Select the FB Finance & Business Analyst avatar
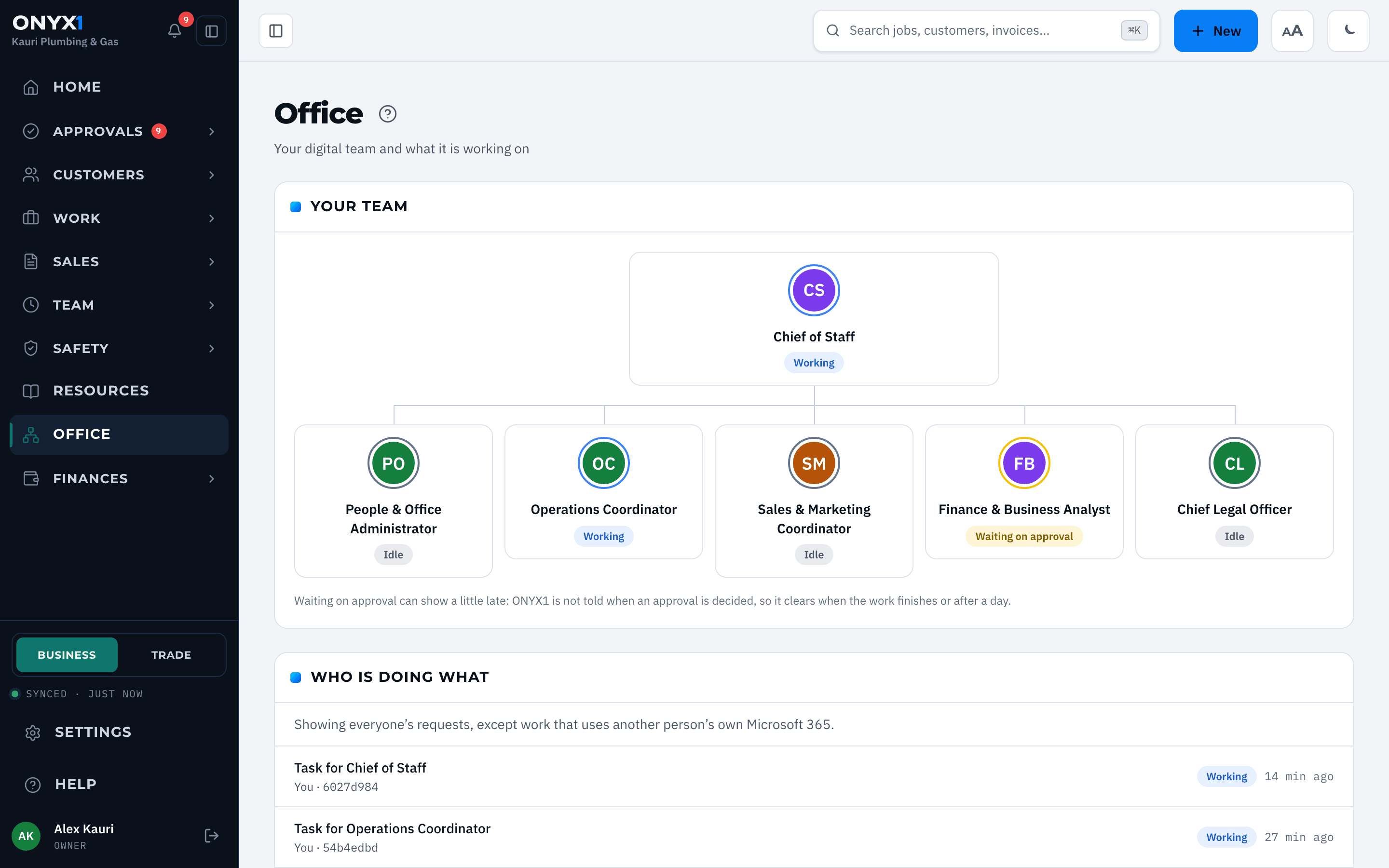 pos(1024,463)
